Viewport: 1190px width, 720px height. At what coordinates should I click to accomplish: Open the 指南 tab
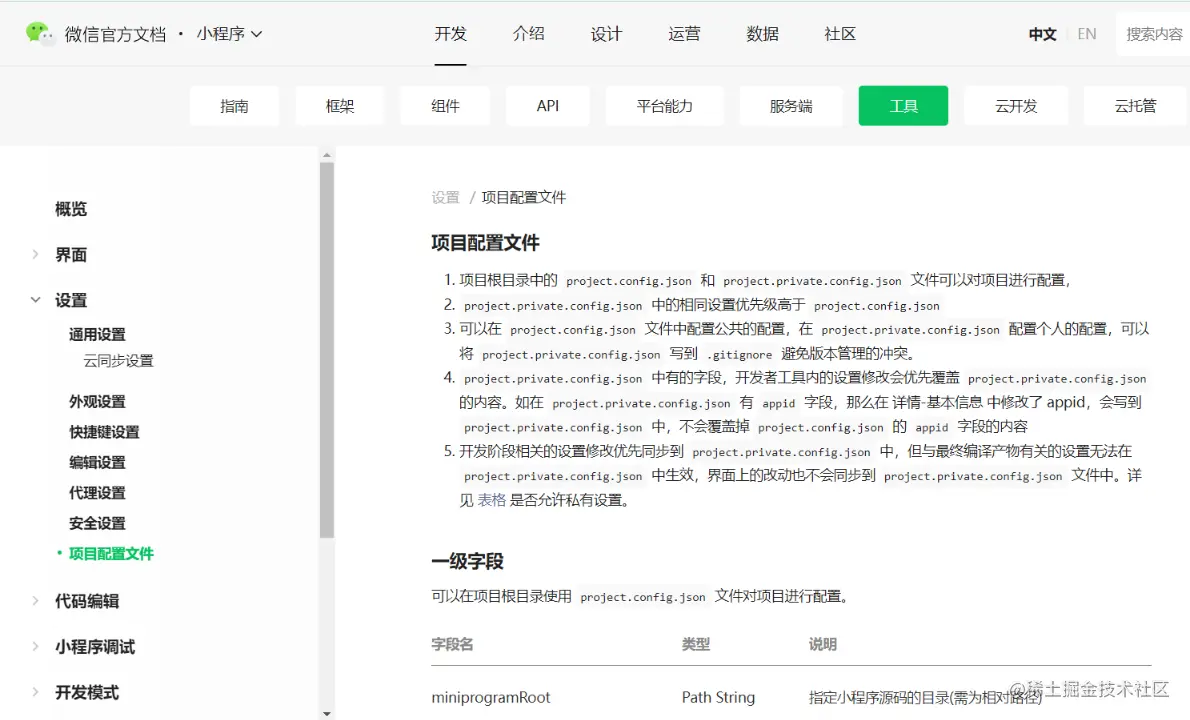234,105
